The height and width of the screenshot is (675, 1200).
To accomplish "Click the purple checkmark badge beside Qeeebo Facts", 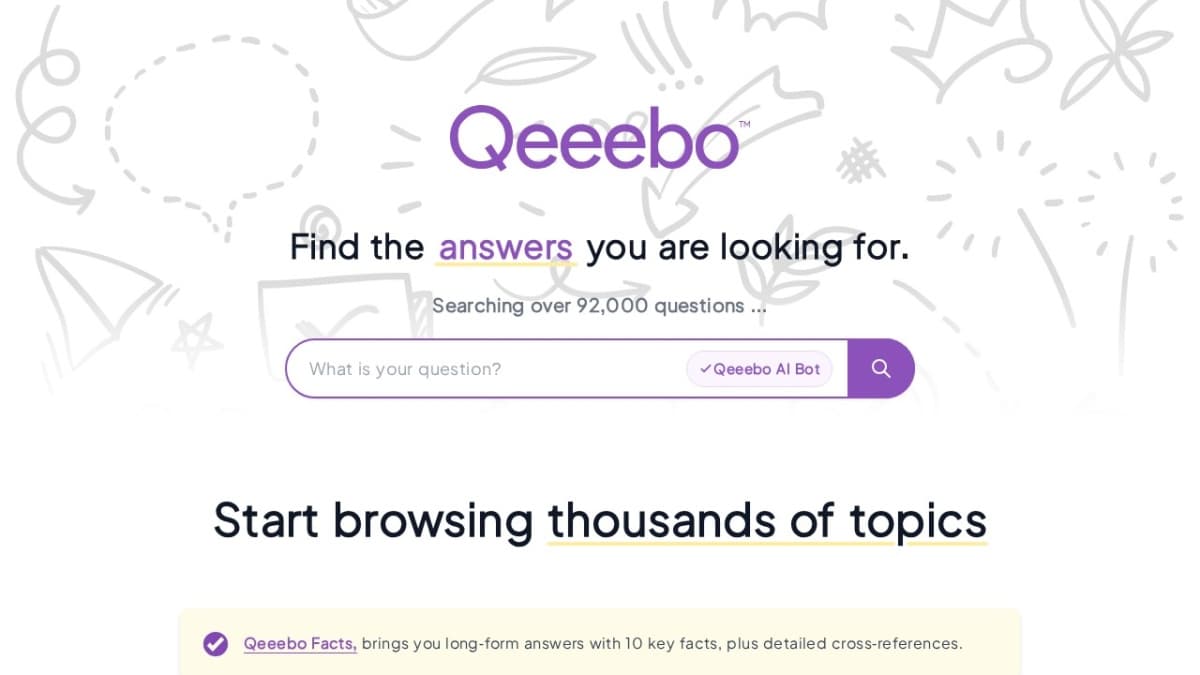I will coord(215,644).
